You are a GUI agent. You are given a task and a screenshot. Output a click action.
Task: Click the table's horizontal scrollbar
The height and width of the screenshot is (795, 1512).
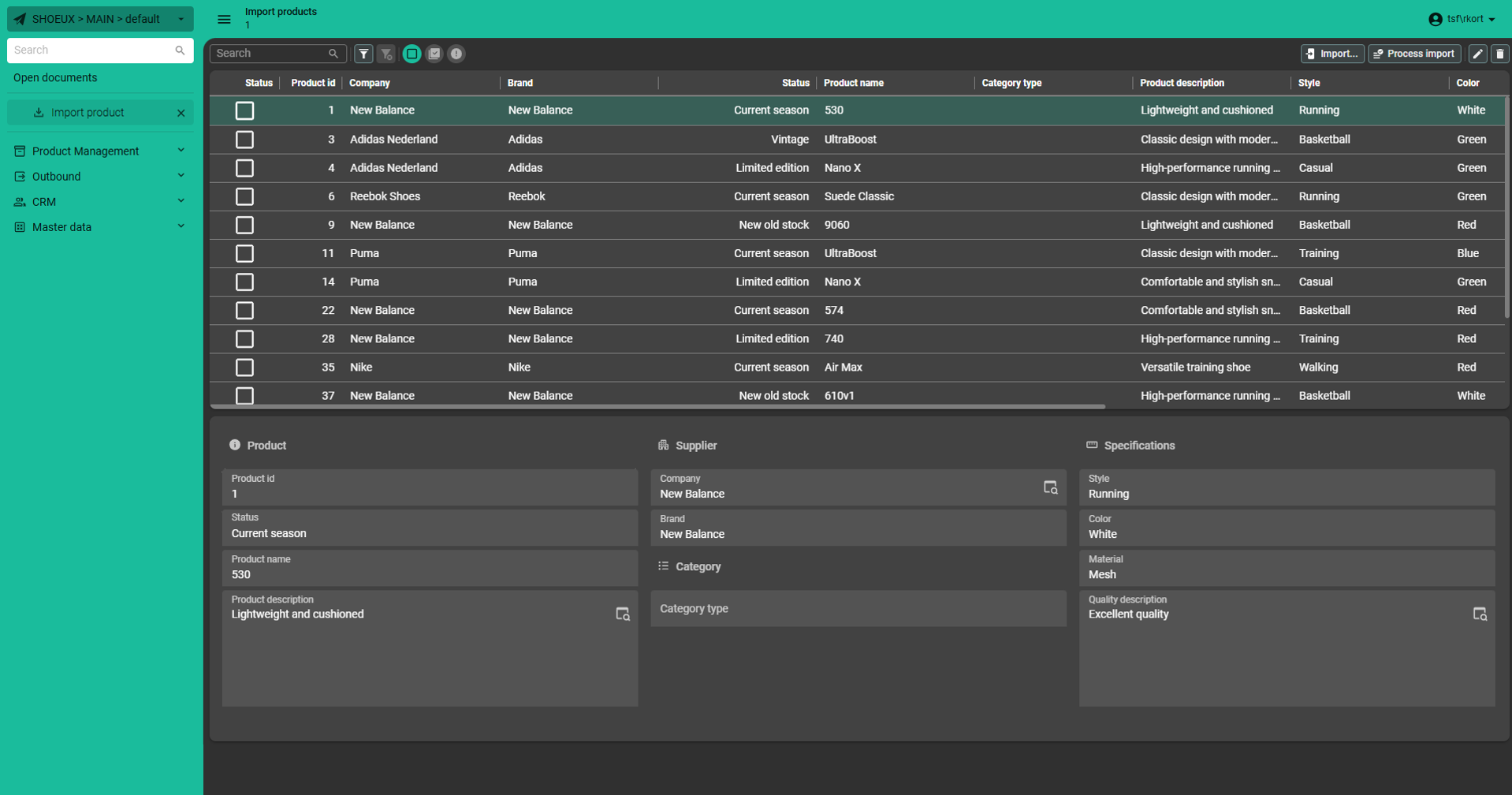pyautogui.click(x=657, y=406)
